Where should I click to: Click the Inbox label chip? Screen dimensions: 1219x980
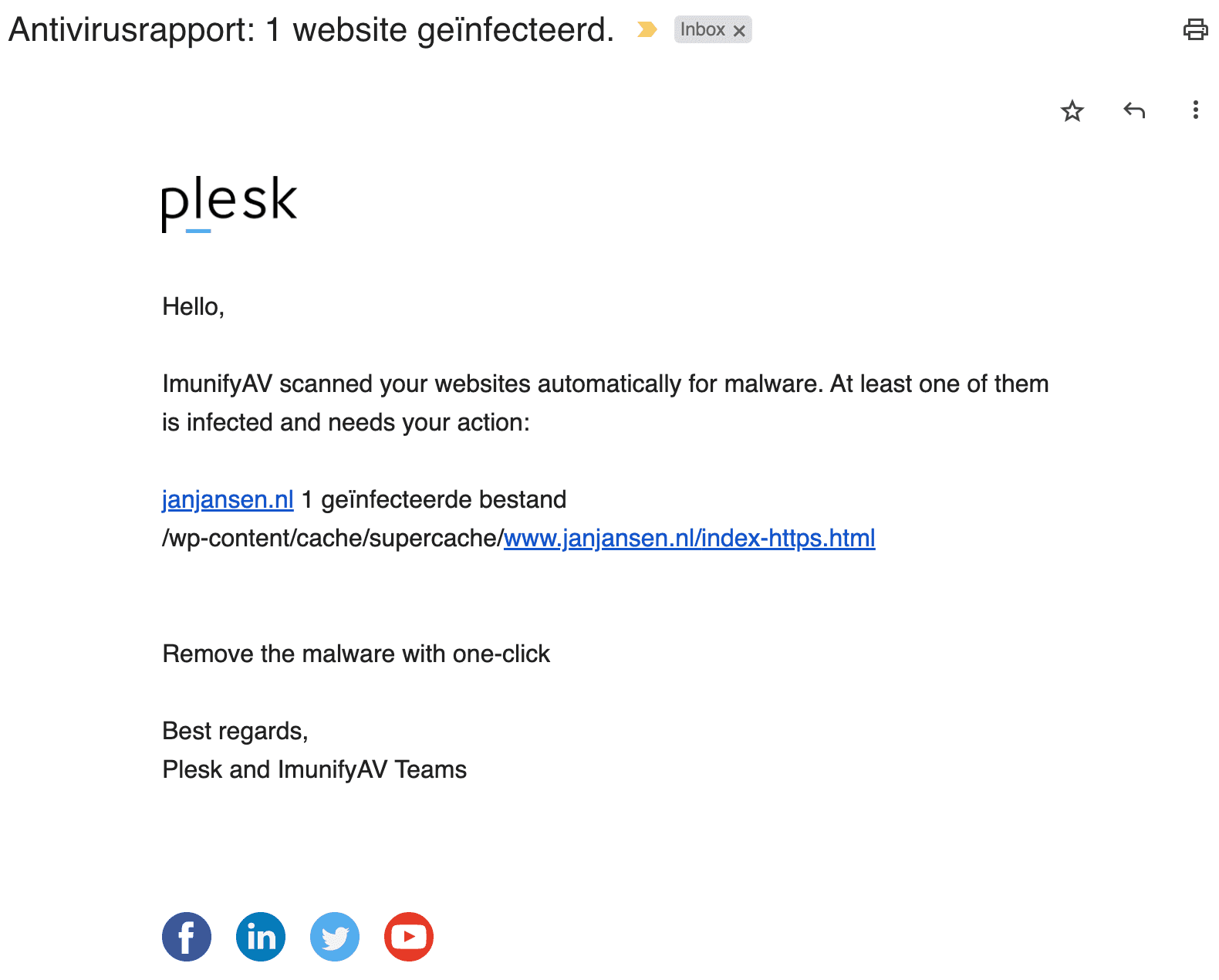[x=702, y=30]
